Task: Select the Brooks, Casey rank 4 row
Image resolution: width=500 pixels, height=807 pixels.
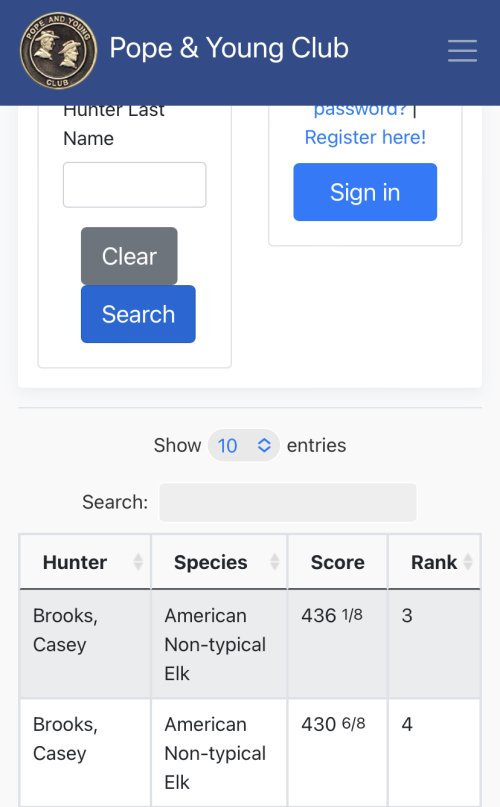Action: 250,752
